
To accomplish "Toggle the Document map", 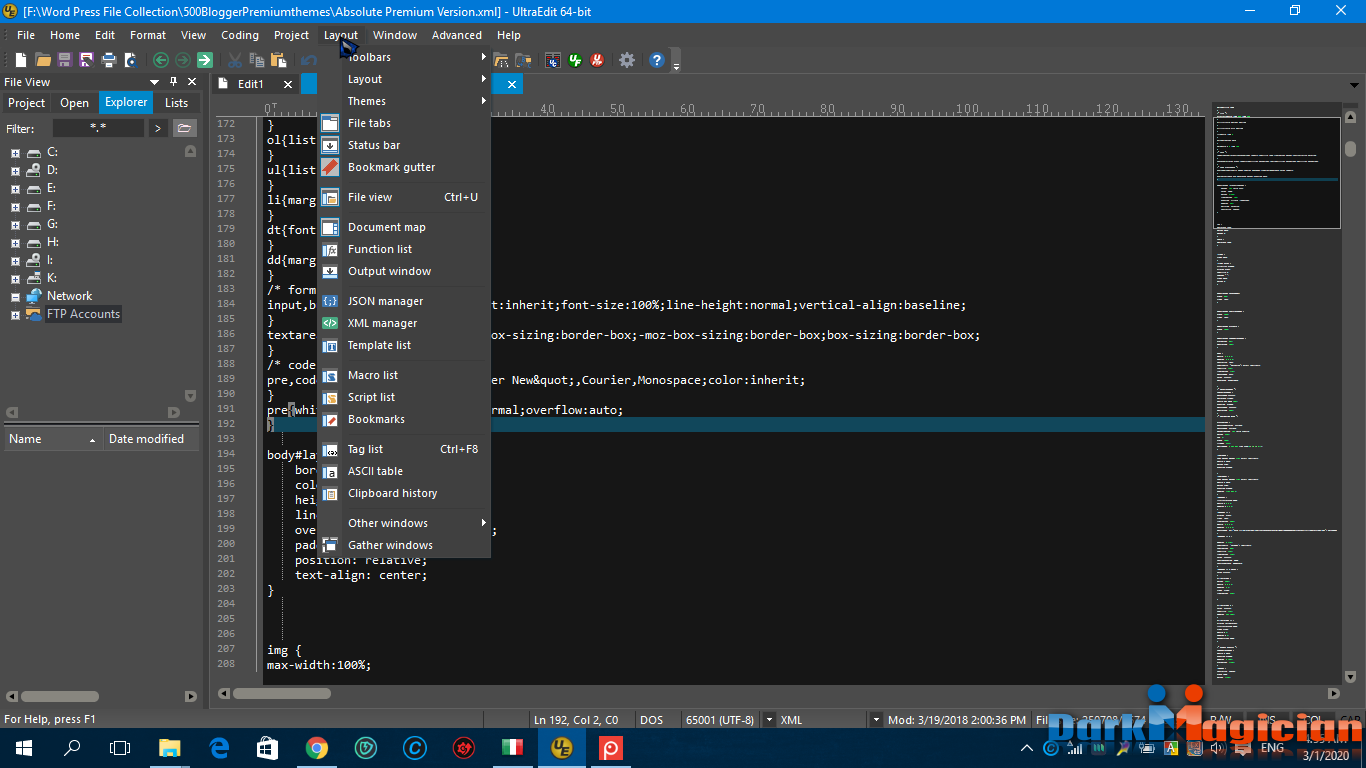I will (x=404, y=227).
